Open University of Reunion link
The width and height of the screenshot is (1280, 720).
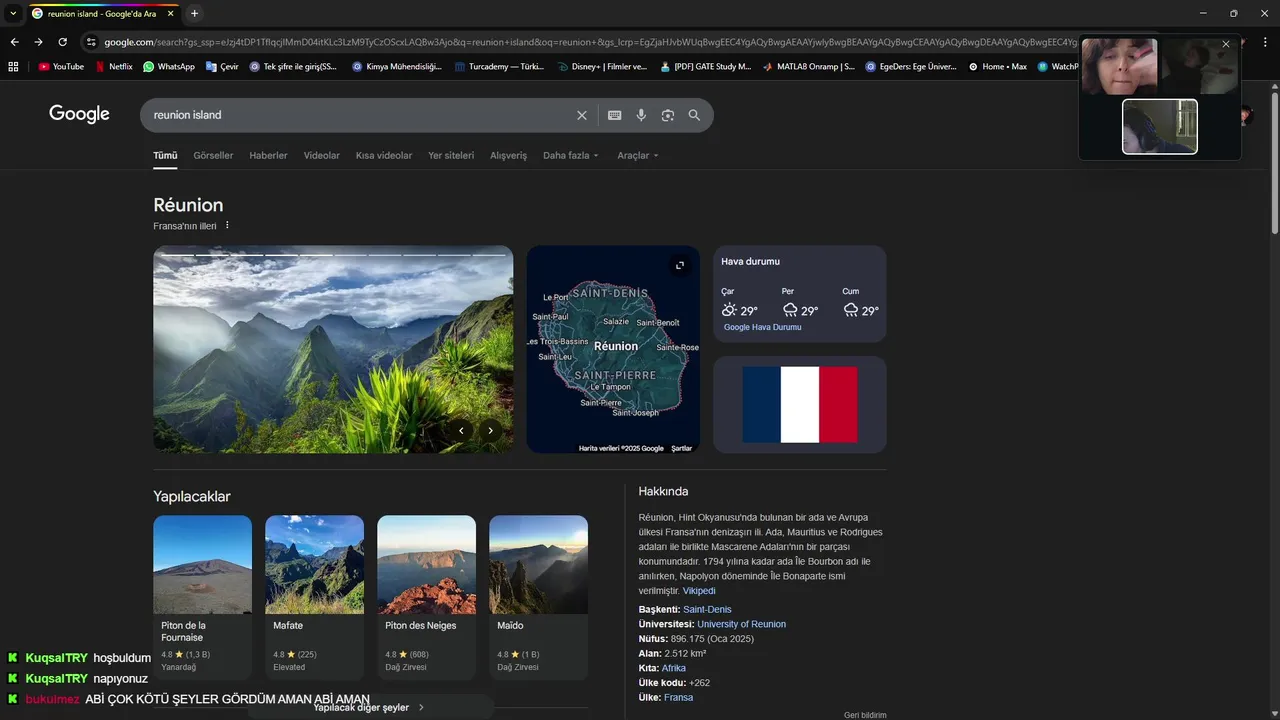pyautogui.click(x=741, y=624)
